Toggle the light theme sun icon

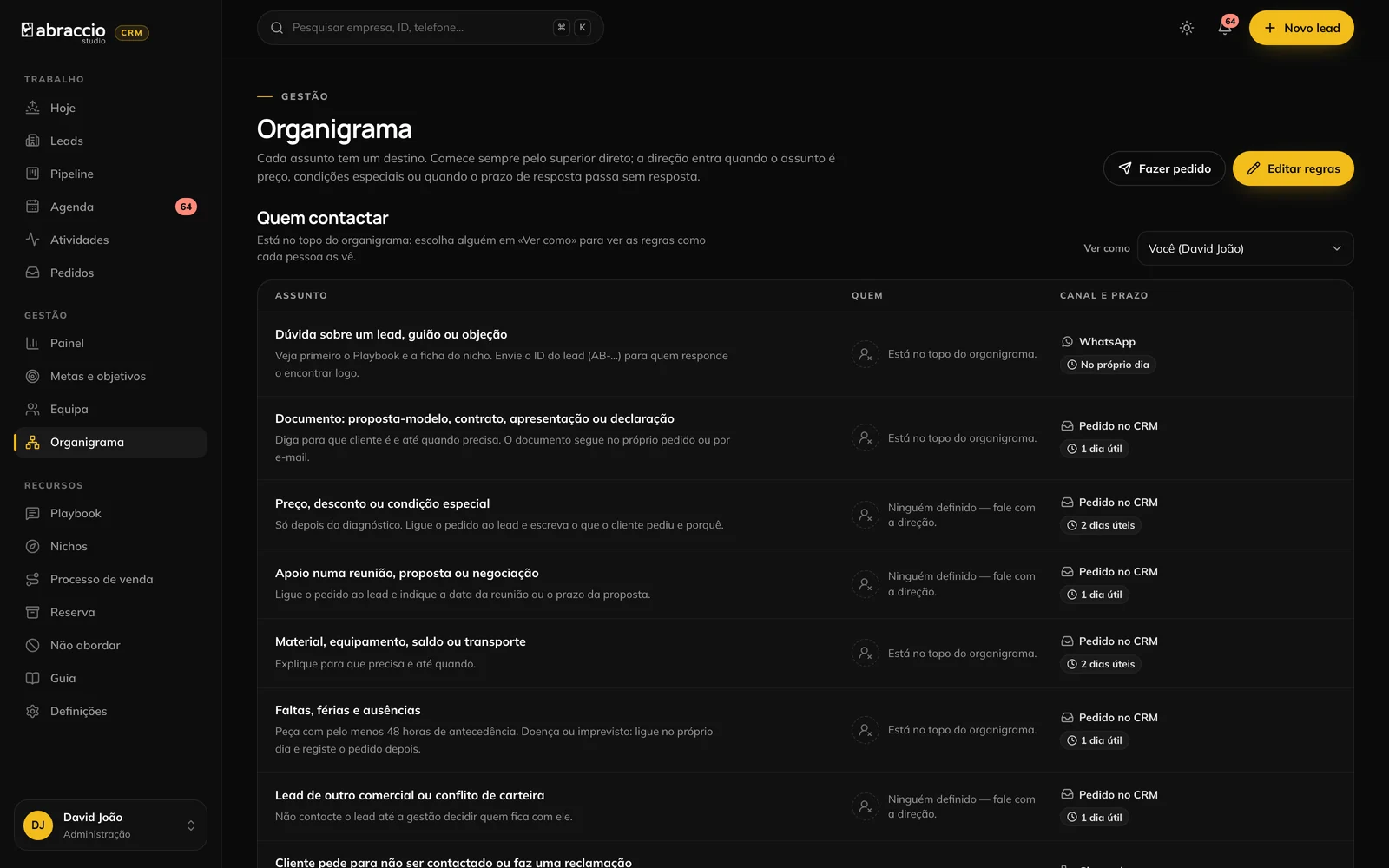tap(1187, 28)
